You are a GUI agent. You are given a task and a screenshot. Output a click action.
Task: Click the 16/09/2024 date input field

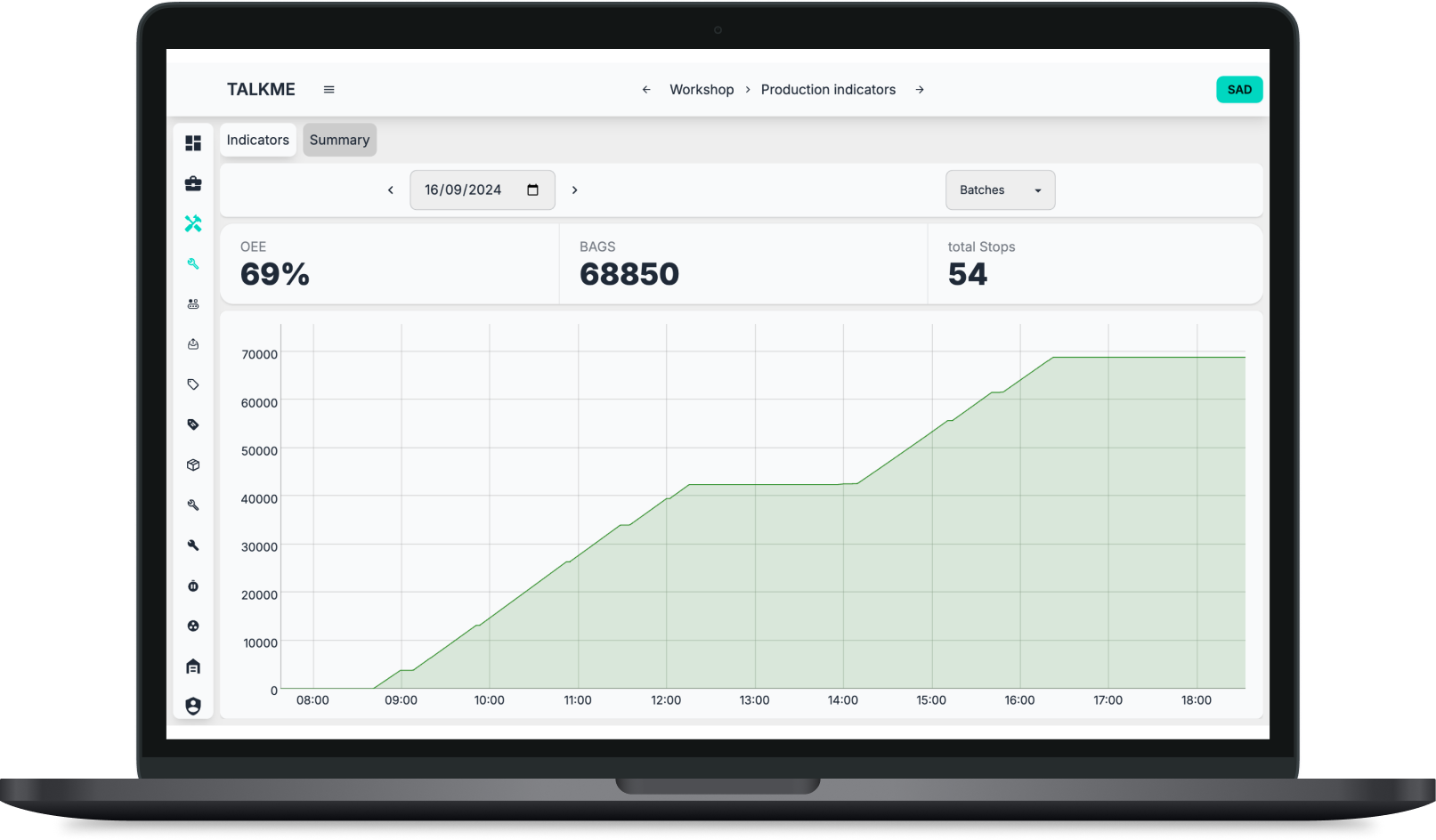464,190
